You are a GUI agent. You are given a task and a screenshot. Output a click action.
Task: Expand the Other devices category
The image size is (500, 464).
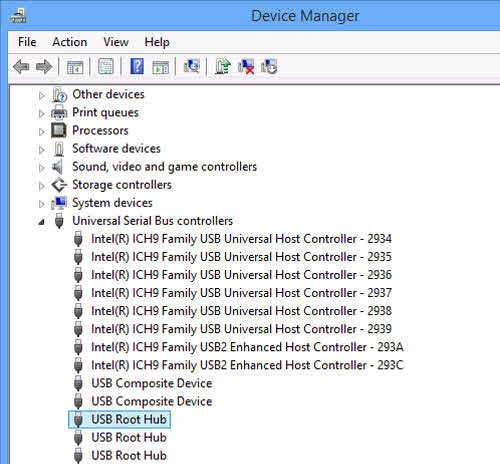click(41, 96)
